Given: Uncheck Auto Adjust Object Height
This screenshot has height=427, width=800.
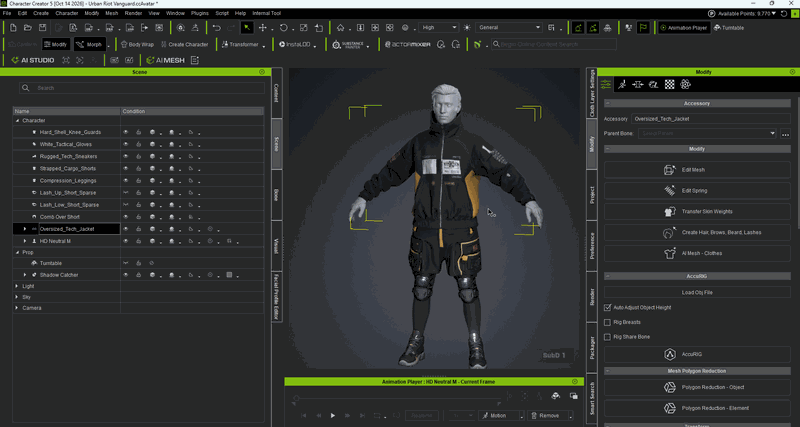Looking at the screenshot, I should tap(607, 308).
